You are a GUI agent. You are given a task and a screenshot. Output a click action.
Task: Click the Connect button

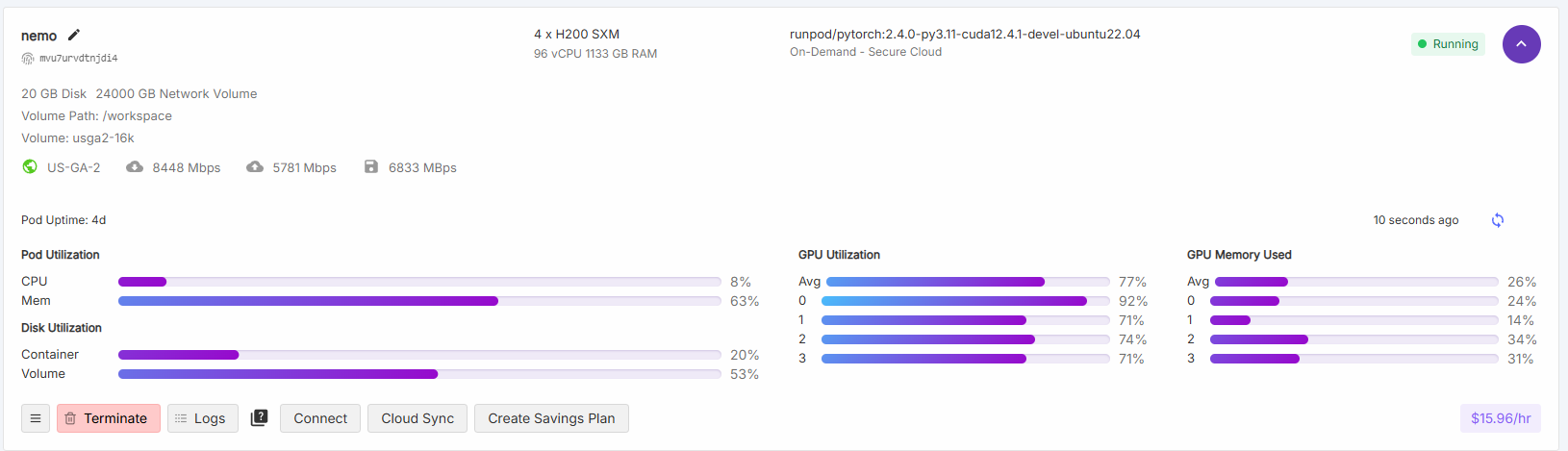click(320, 418)
